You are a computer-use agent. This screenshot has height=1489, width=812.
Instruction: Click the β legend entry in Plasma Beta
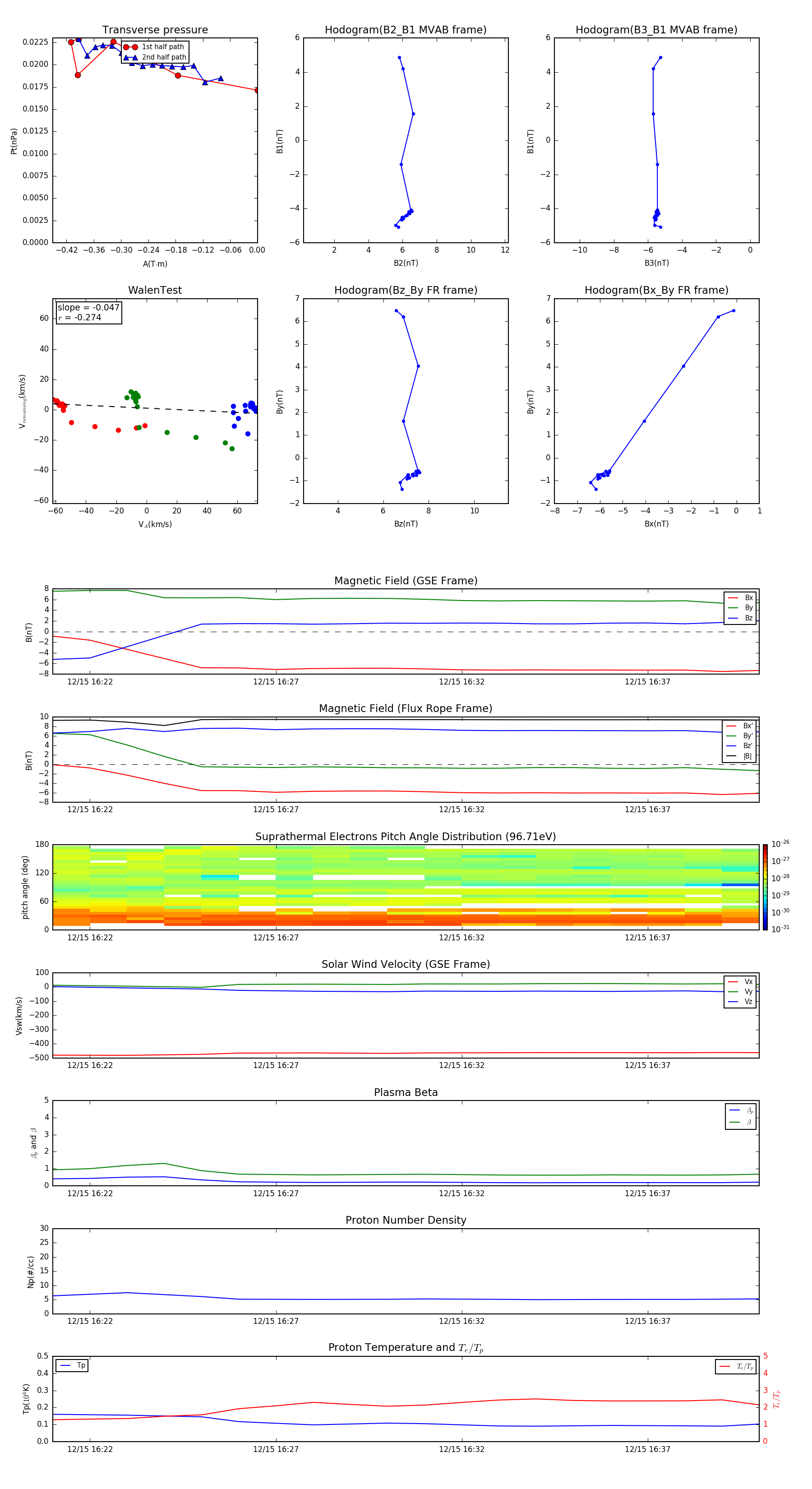click(x=741, y=1122)
